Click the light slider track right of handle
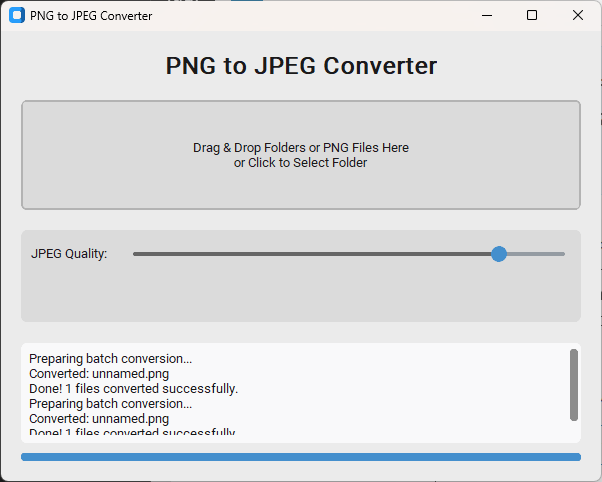This screenshot has height=482, width=602. click(x=537, y=254)
